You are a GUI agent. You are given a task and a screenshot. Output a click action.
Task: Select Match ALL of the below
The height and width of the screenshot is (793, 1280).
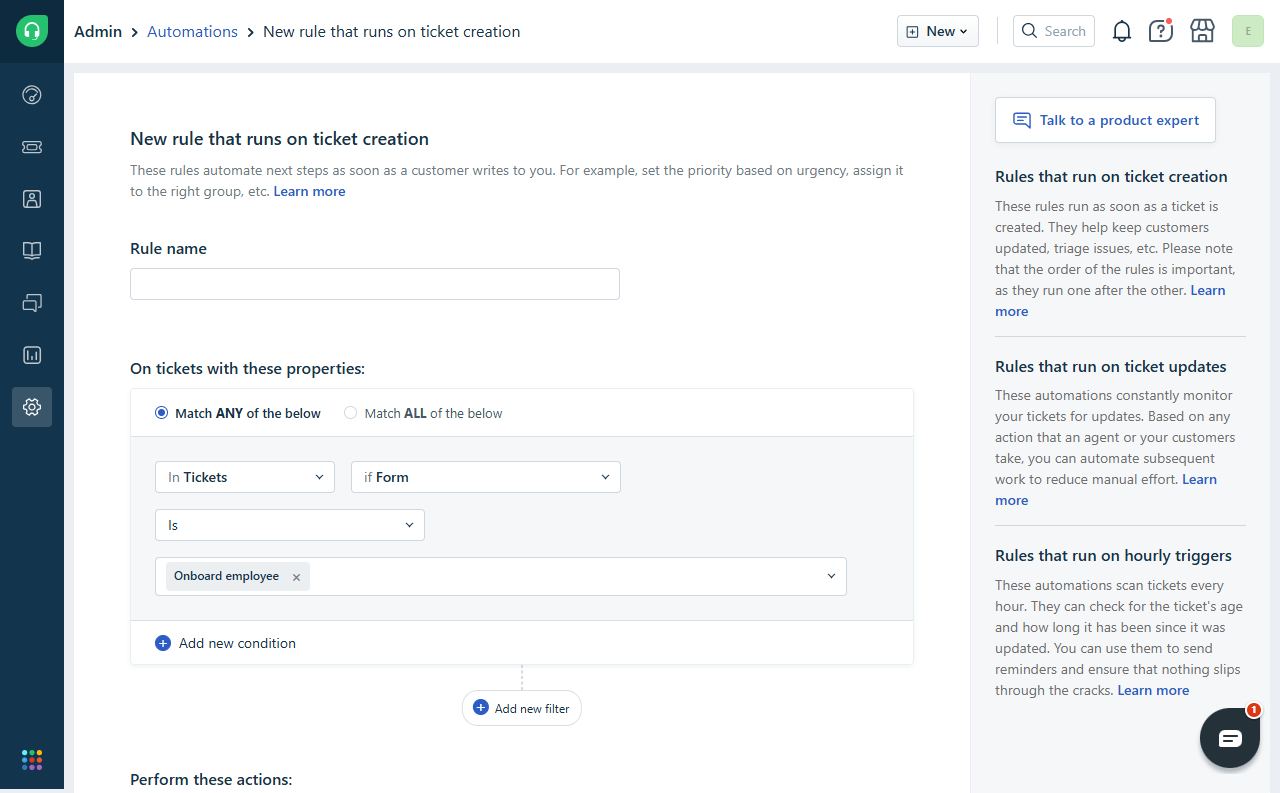pos(350,413)
